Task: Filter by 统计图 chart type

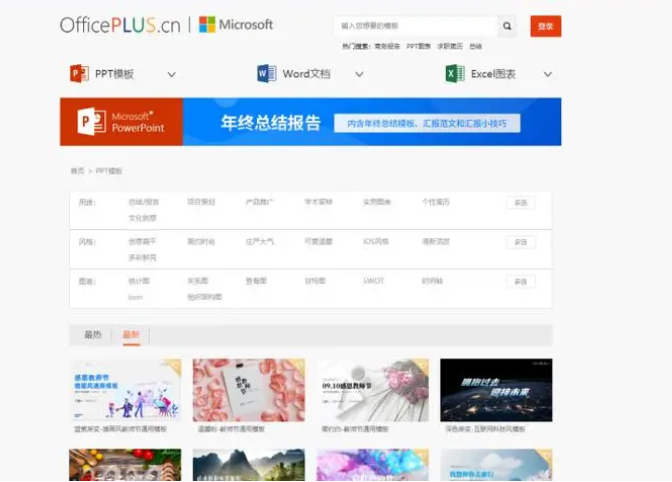Action: coord(139,281)
